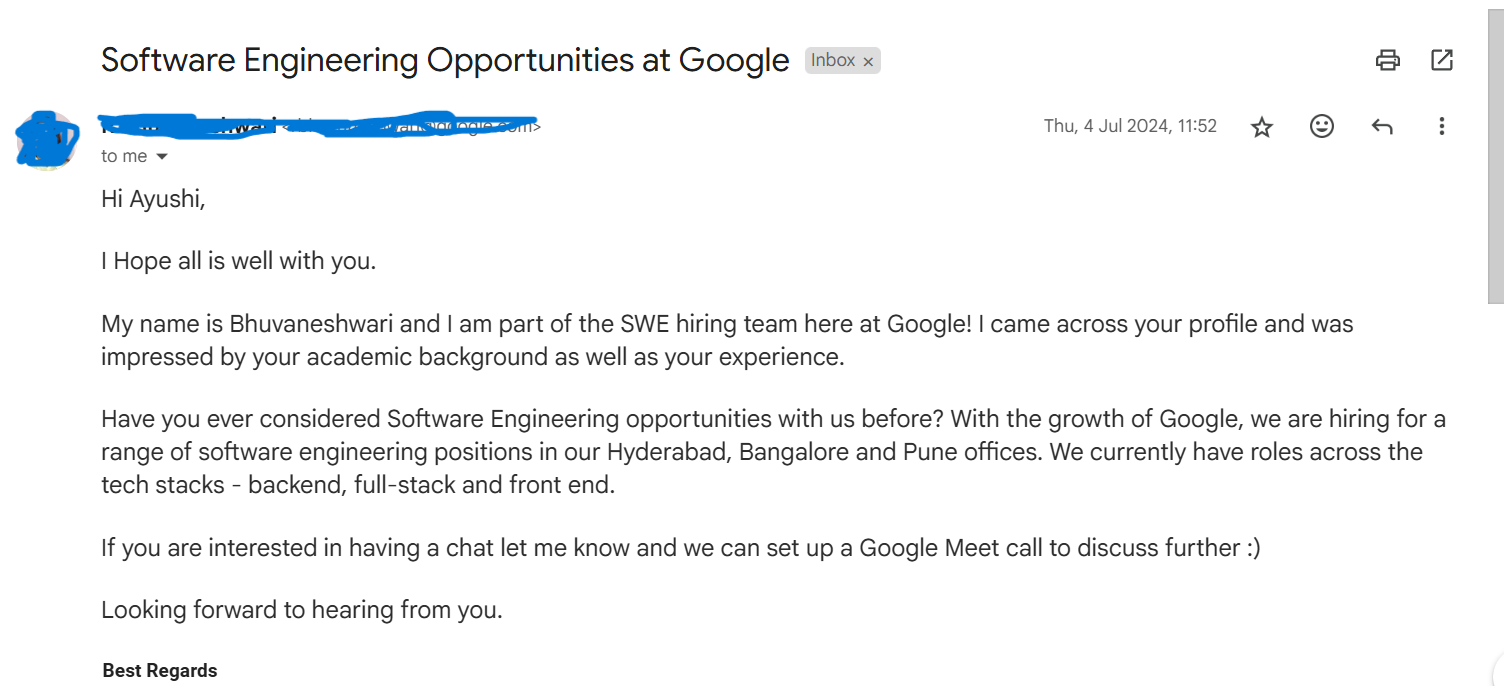Click the Inbox label chip
The image size is (1504, 686).
(832, 60)
